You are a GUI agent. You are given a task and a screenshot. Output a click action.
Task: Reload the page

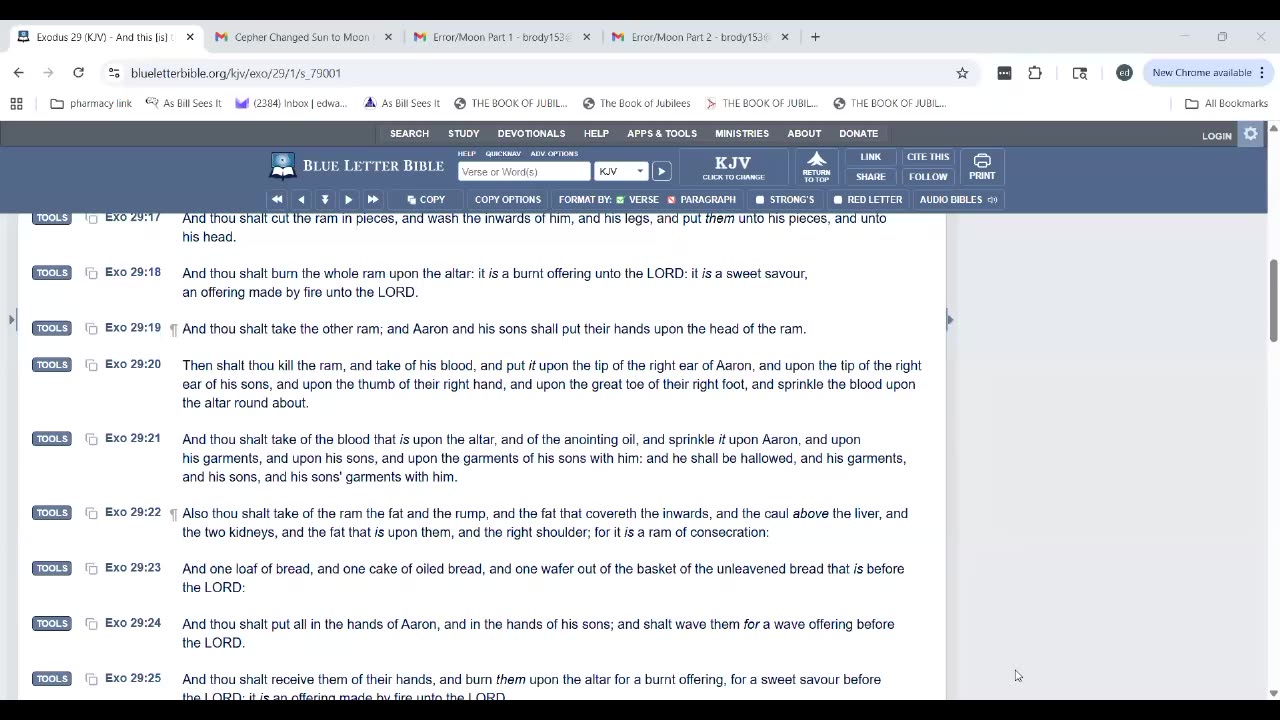(78, 73)
